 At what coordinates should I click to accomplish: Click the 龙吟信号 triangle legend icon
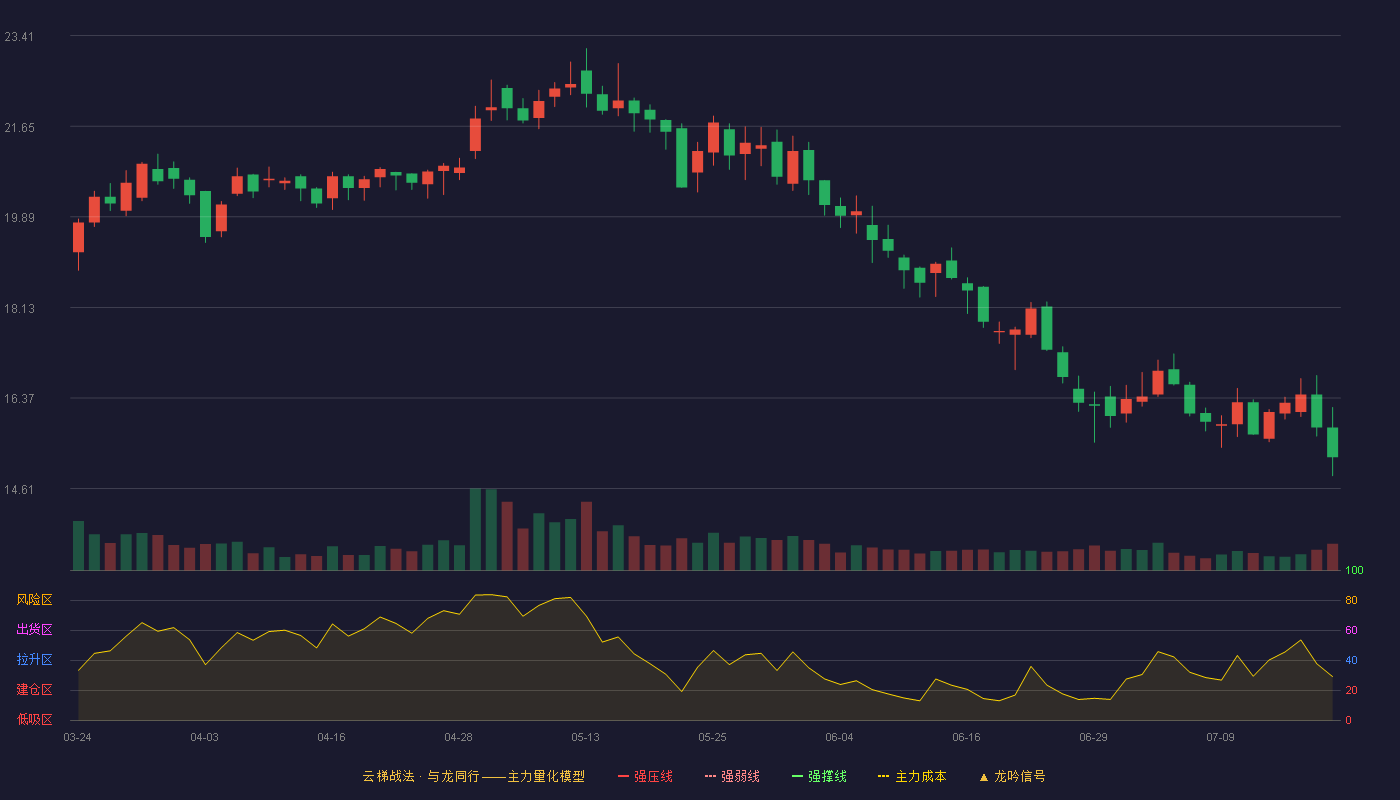(x=984, y=777)
